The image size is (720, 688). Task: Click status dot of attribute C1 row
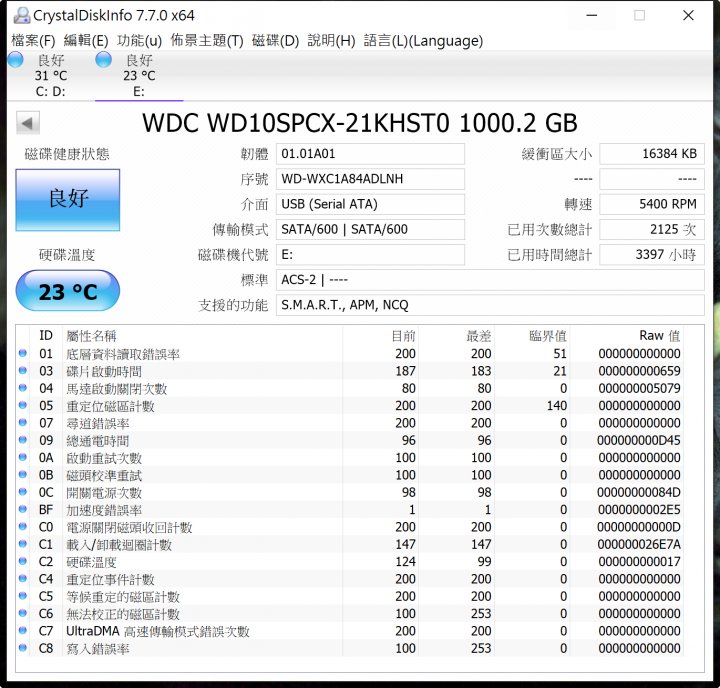tap(22, 544)
